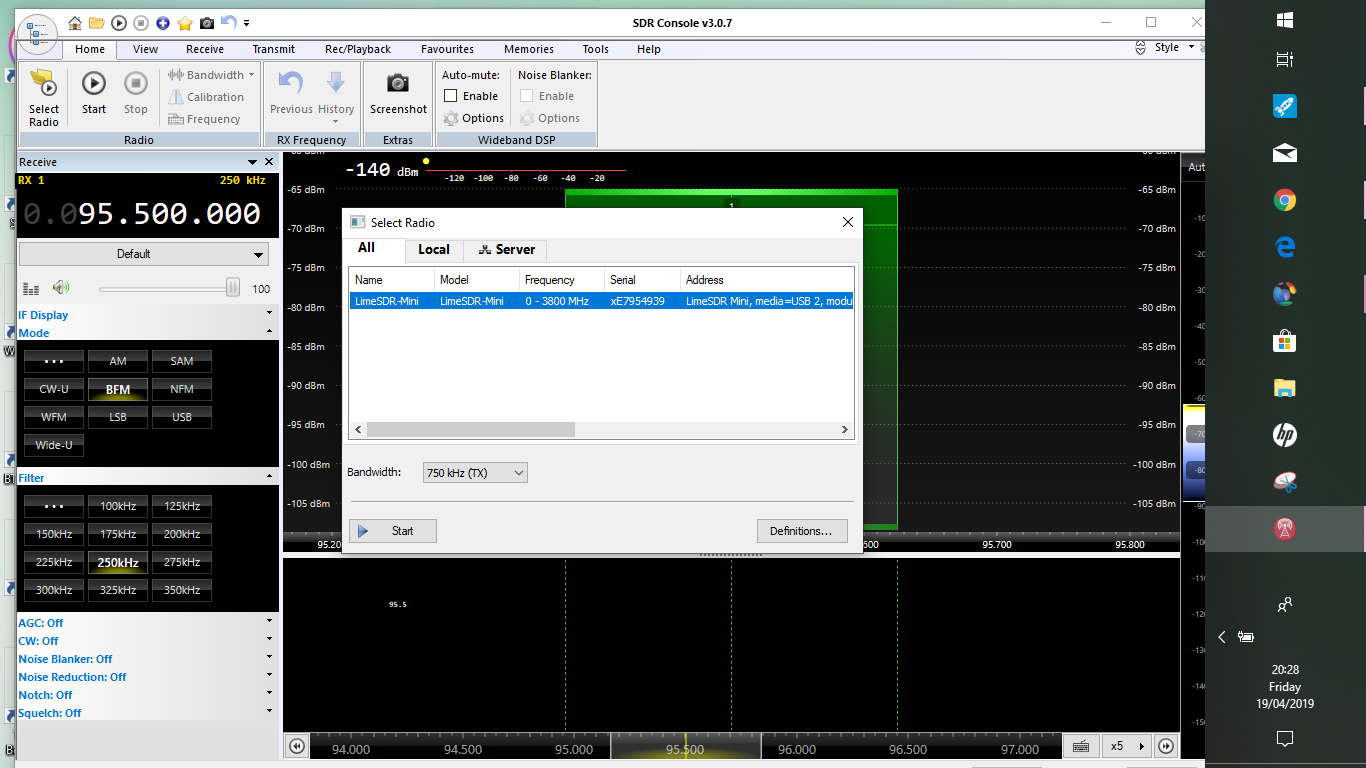Click the 95.500.000 frequency display
Screen dimensions: 1366x768
[141, 213]
